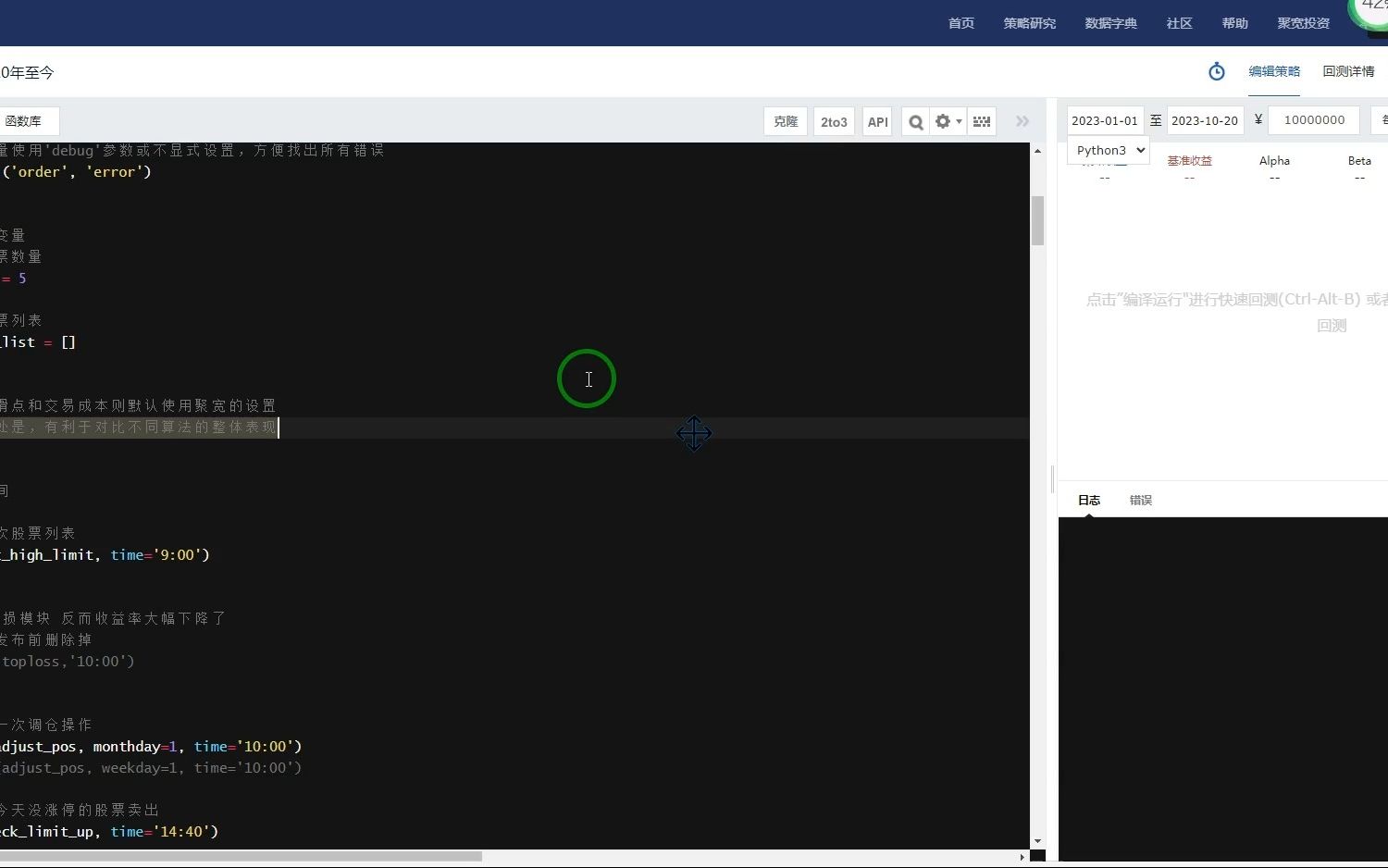Switch to 回测详情 tab
1388x868 pixels.
click(1348, 71)
